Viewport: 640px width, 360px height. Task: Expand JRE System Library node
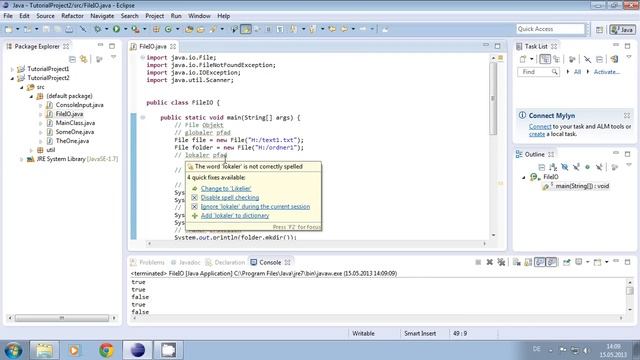pyautogui.click(x=22, y=159)
